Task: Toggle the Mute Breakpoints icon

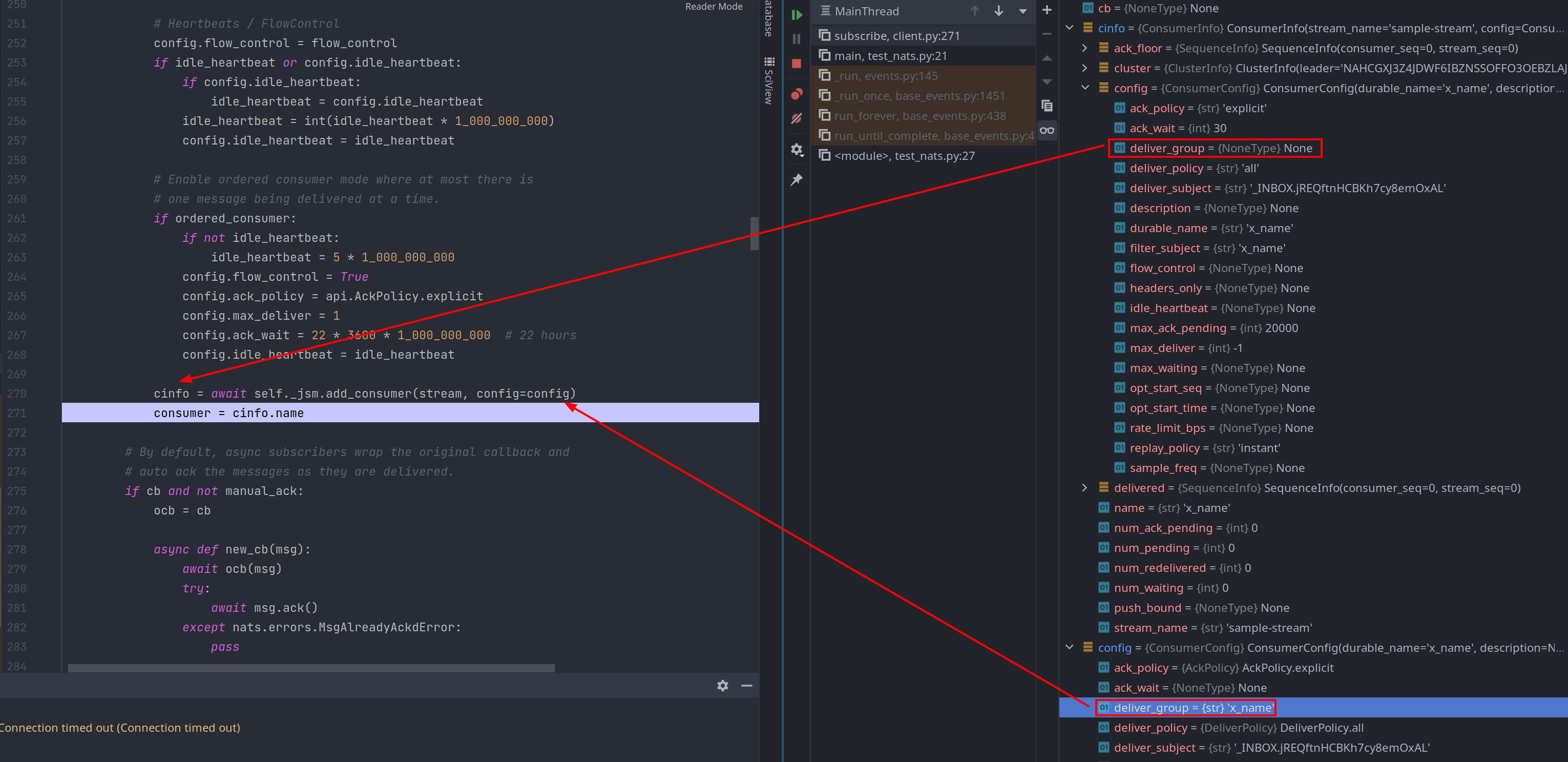Action: pos(797,118)
